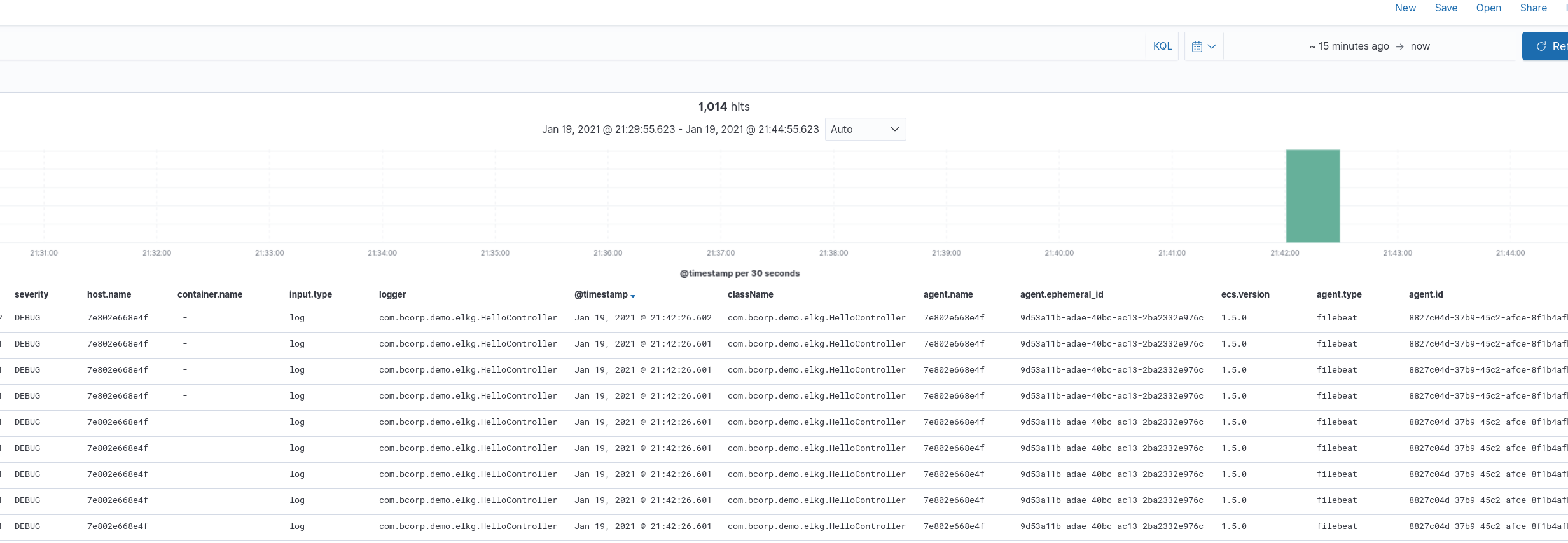
Task: Click the @timestamp per 30 seconds label
Action: 740,273
